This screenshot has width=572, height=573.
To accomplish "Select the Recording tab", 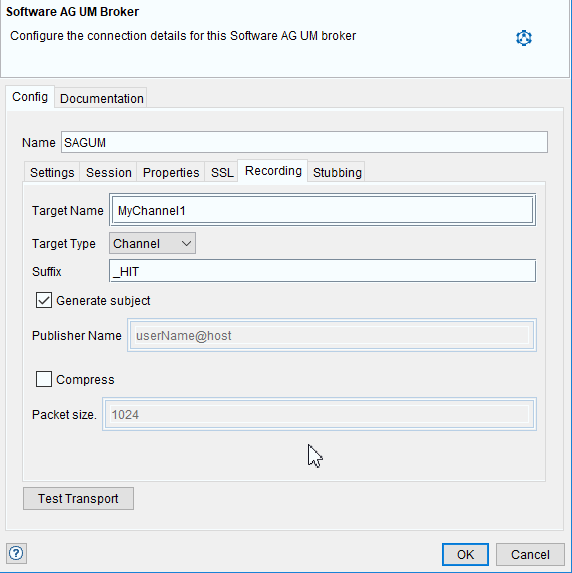I will [273, 171].
